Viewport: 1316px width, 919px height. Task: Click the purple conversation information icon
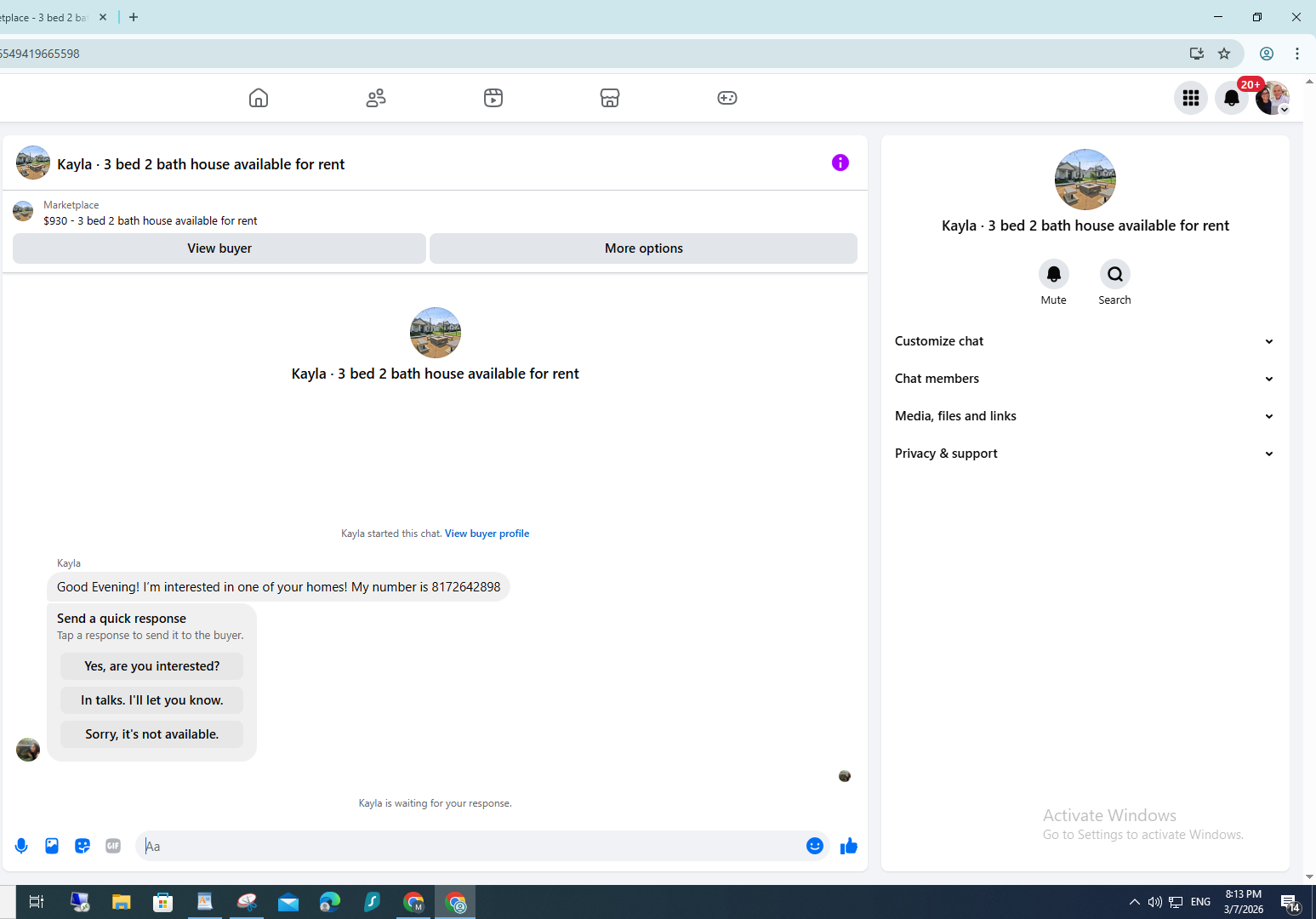coord(840,163)
